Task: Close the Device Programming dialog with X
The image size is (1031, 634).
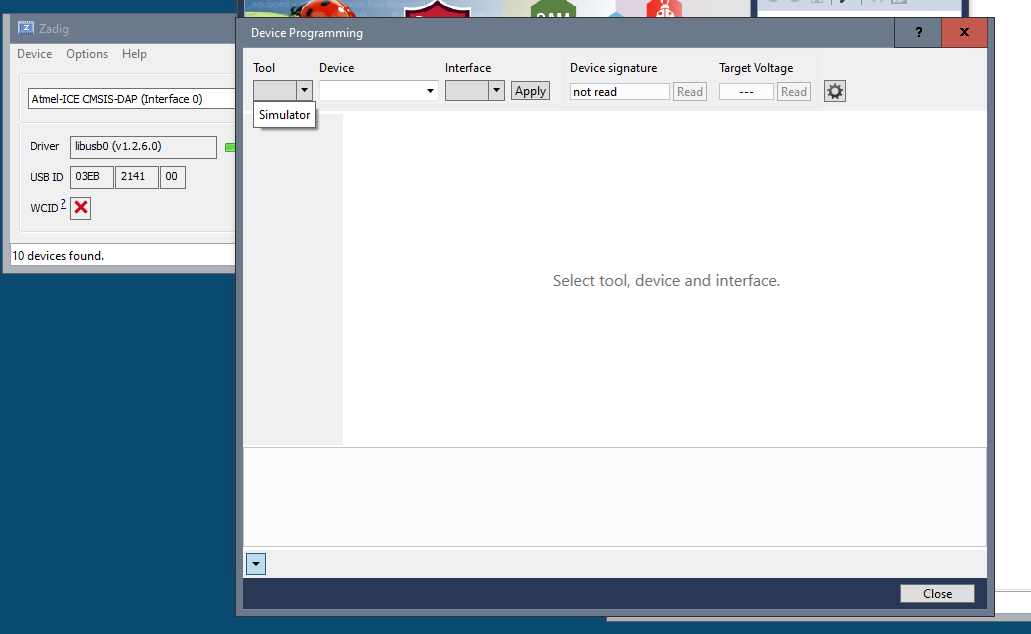Action: (x=964, y=32)
